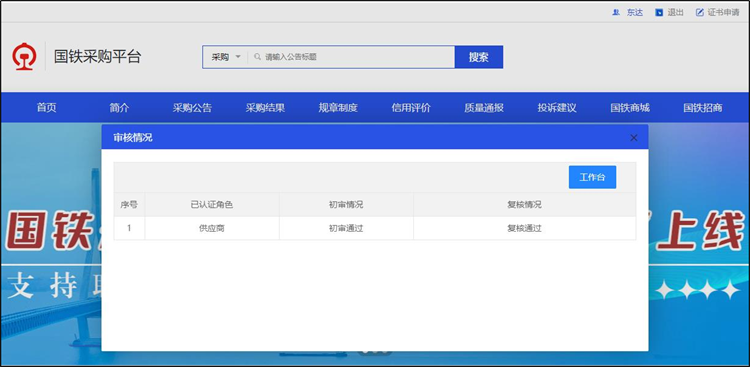Click the 证书申请 edit icon
The width and height of the screenshot is (750, 367).
(700, 12)
